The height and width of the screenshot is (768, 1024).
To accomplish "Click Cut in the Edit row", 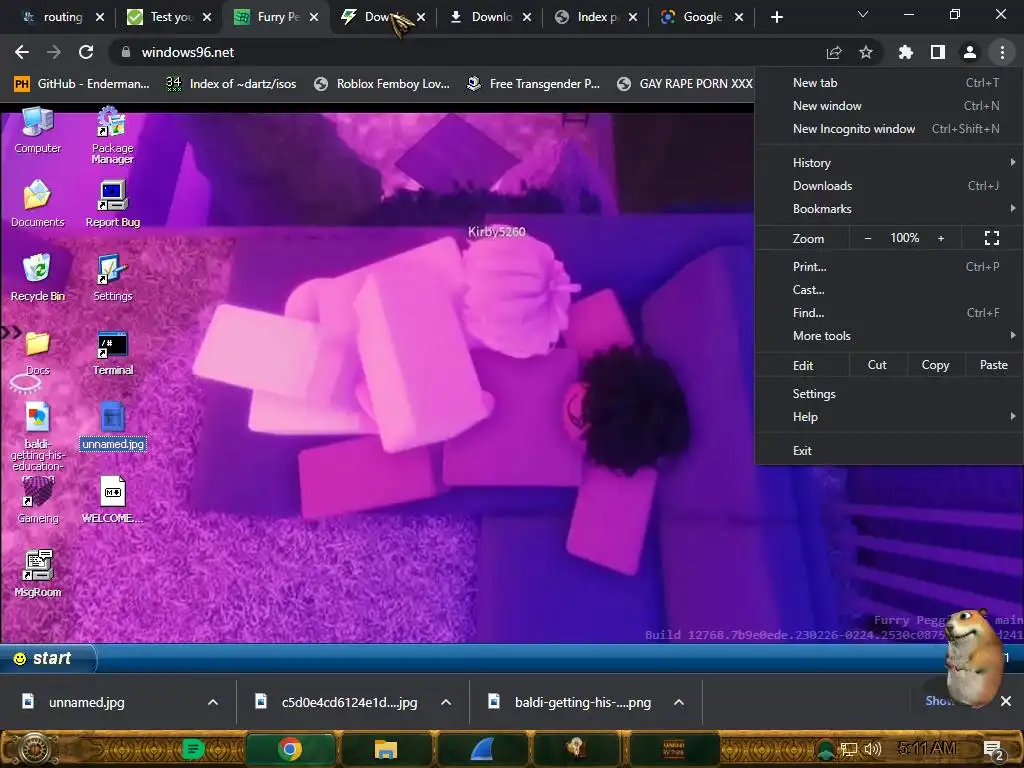I will 877,365.
